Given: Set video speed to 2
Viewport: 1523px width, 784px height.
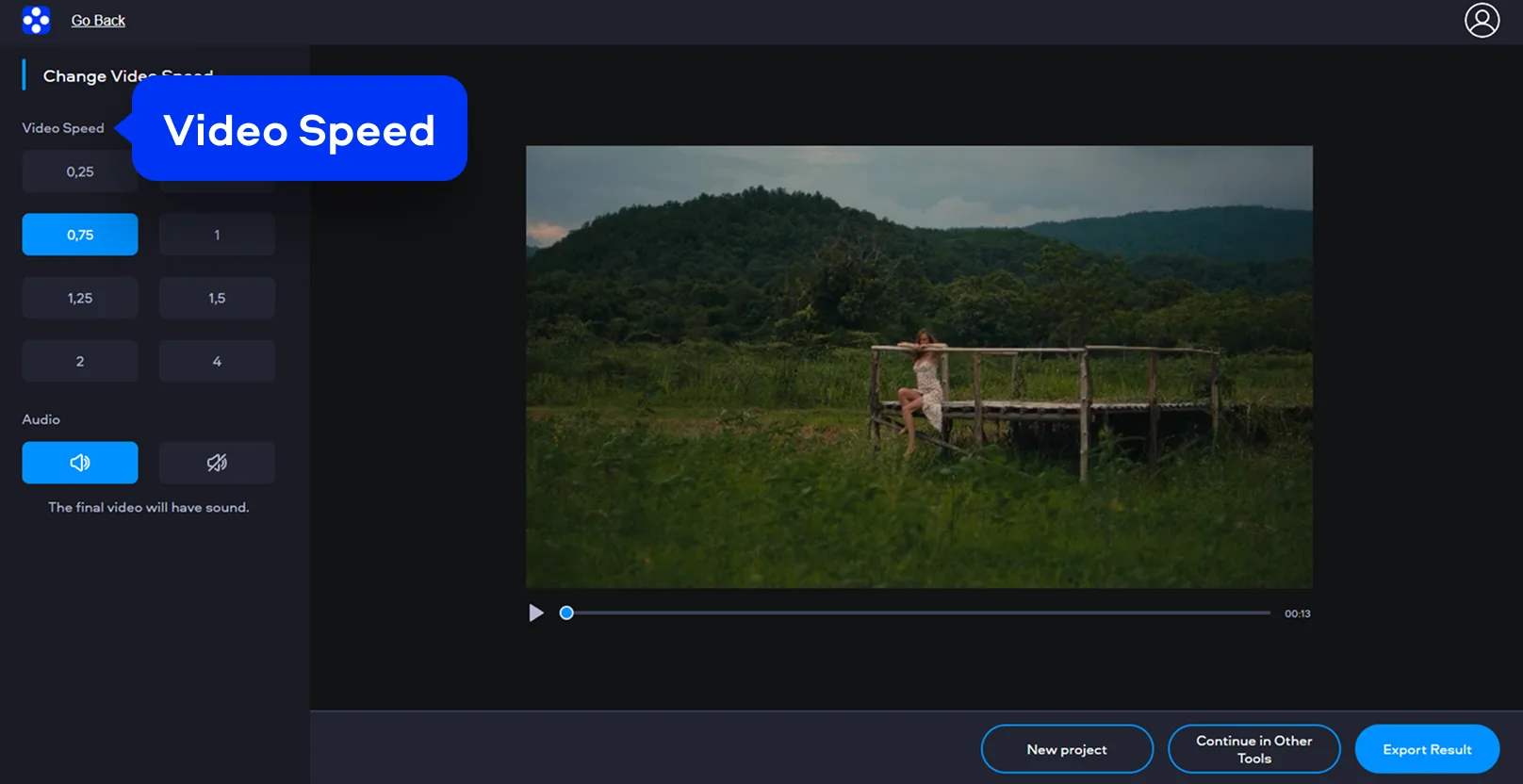Looking at the screenshot, I should click(80, 361).
